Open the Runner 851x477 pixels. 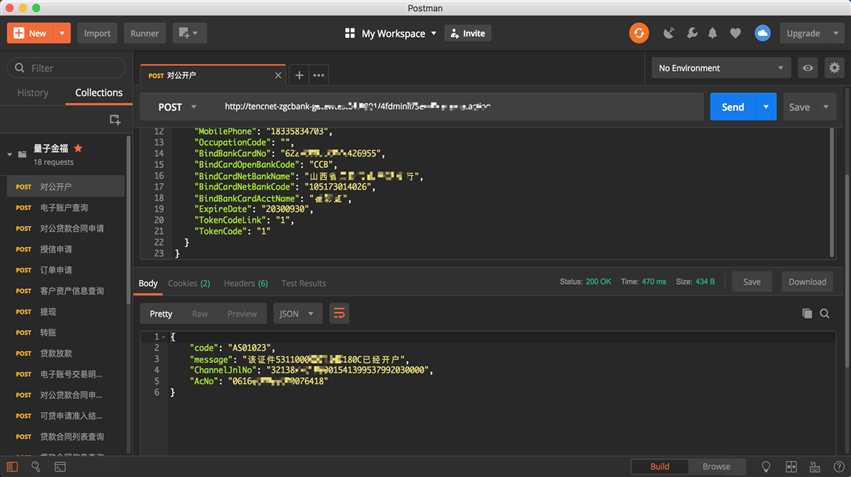pyautogui.click(x=144, y=33)
